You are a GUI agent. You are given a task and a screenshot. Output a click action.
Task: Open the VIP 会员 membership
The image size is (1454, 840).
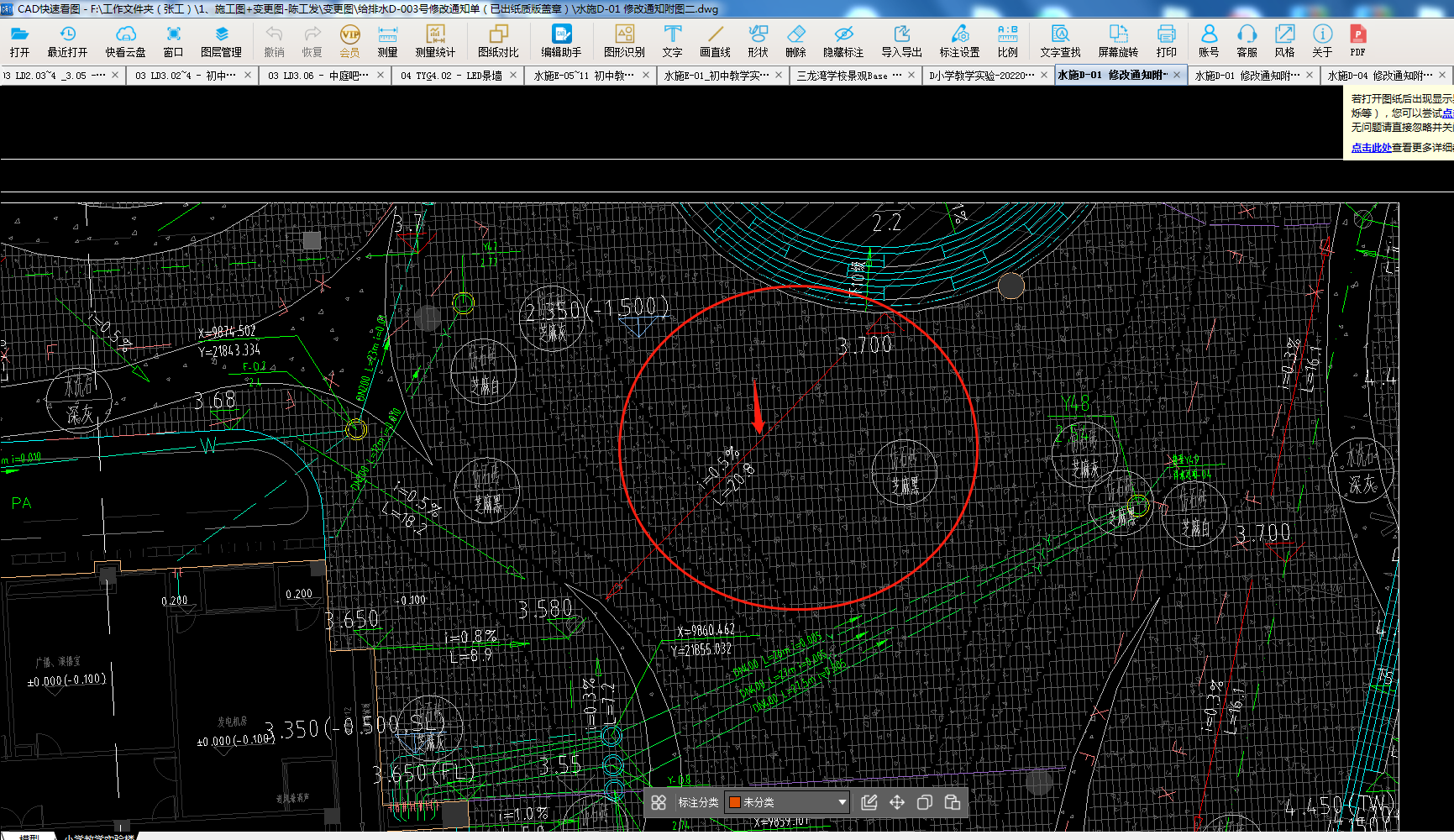[349, 41]
